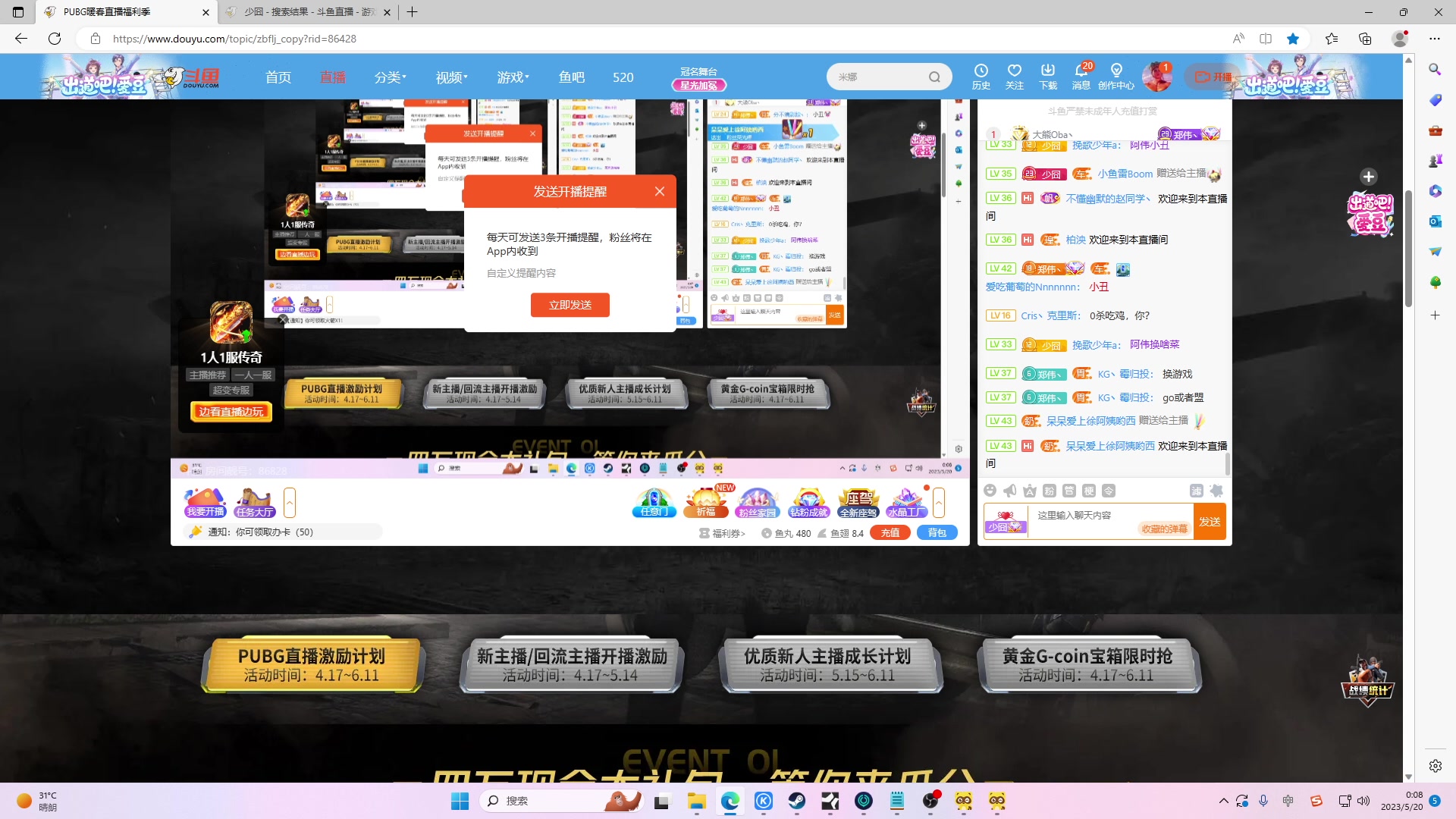
Task: Toggle the 滤 danmaku filter
Action: click(x=1195, y=491)
